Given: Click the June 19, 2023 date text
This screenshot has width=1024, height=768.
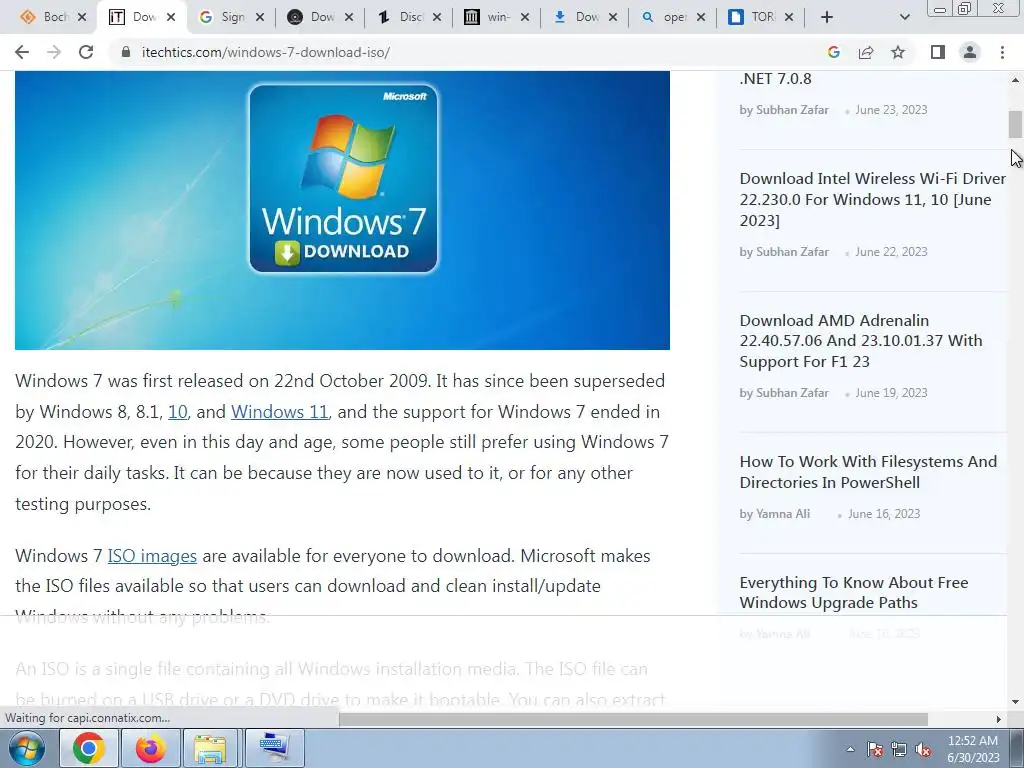Looking at the screenshot, I should pyautogui.click(x=891, y=393).
